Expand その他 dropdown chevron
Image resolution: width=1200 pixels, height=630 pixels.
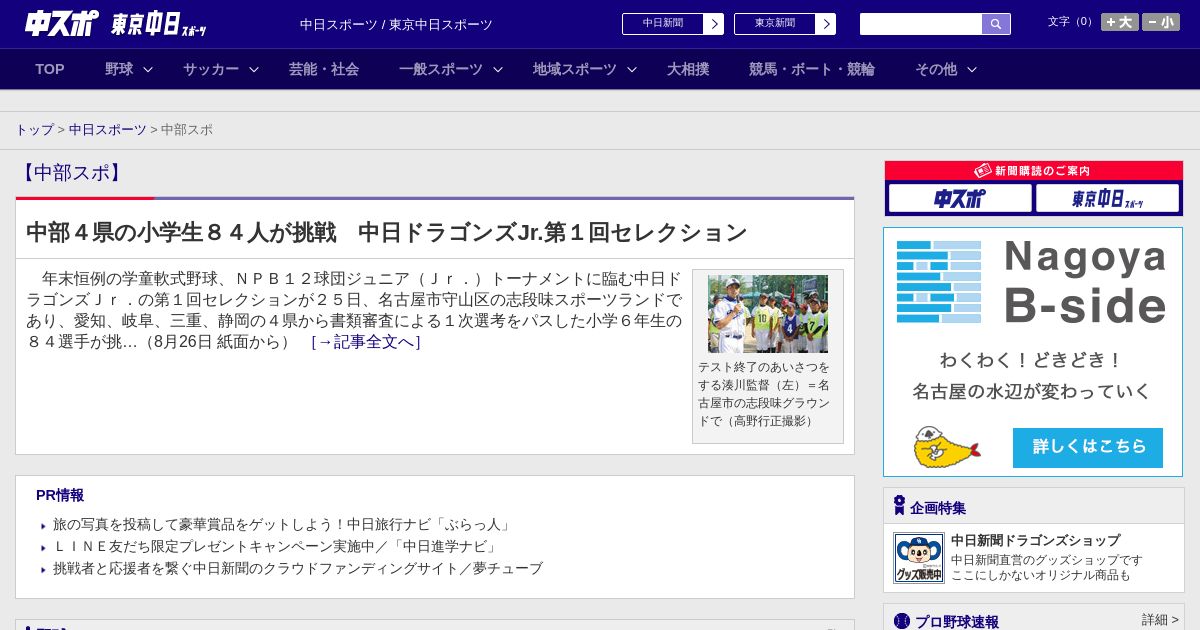(972, 69)
